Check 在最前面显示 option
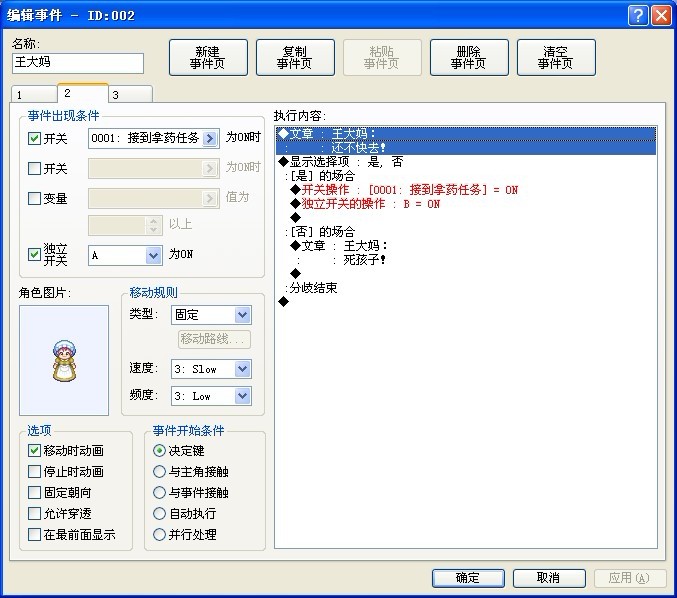This screenshot has height=598, width=677. 34,535
